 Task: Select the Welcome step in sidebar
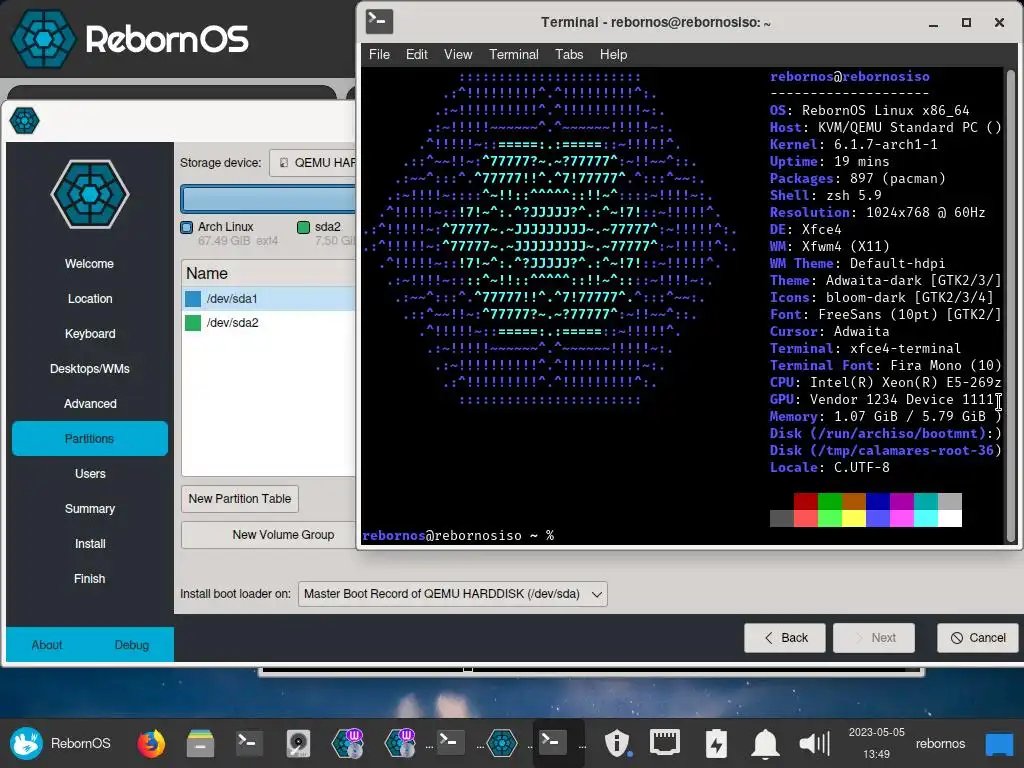89,264
